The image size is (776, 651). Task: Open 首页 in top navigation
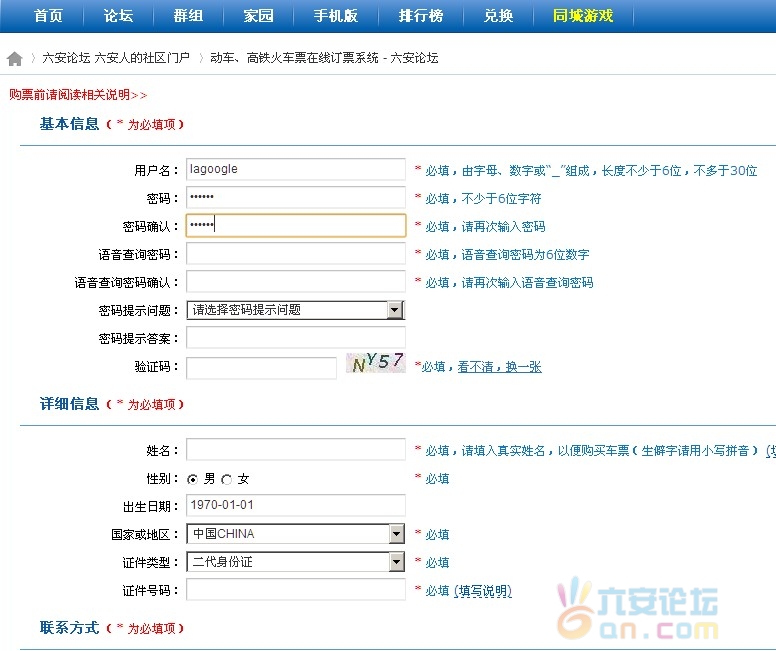pos(48,16)
